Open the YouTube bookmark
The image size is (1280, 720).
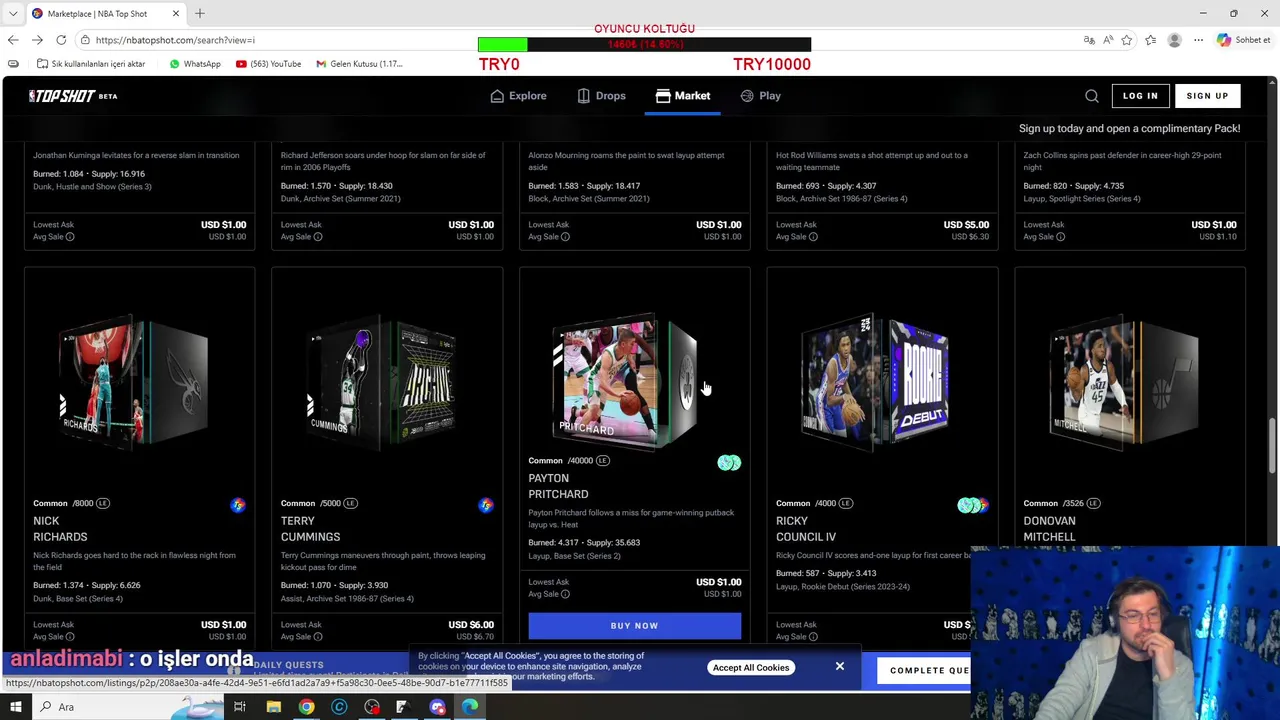coord(268,64)
